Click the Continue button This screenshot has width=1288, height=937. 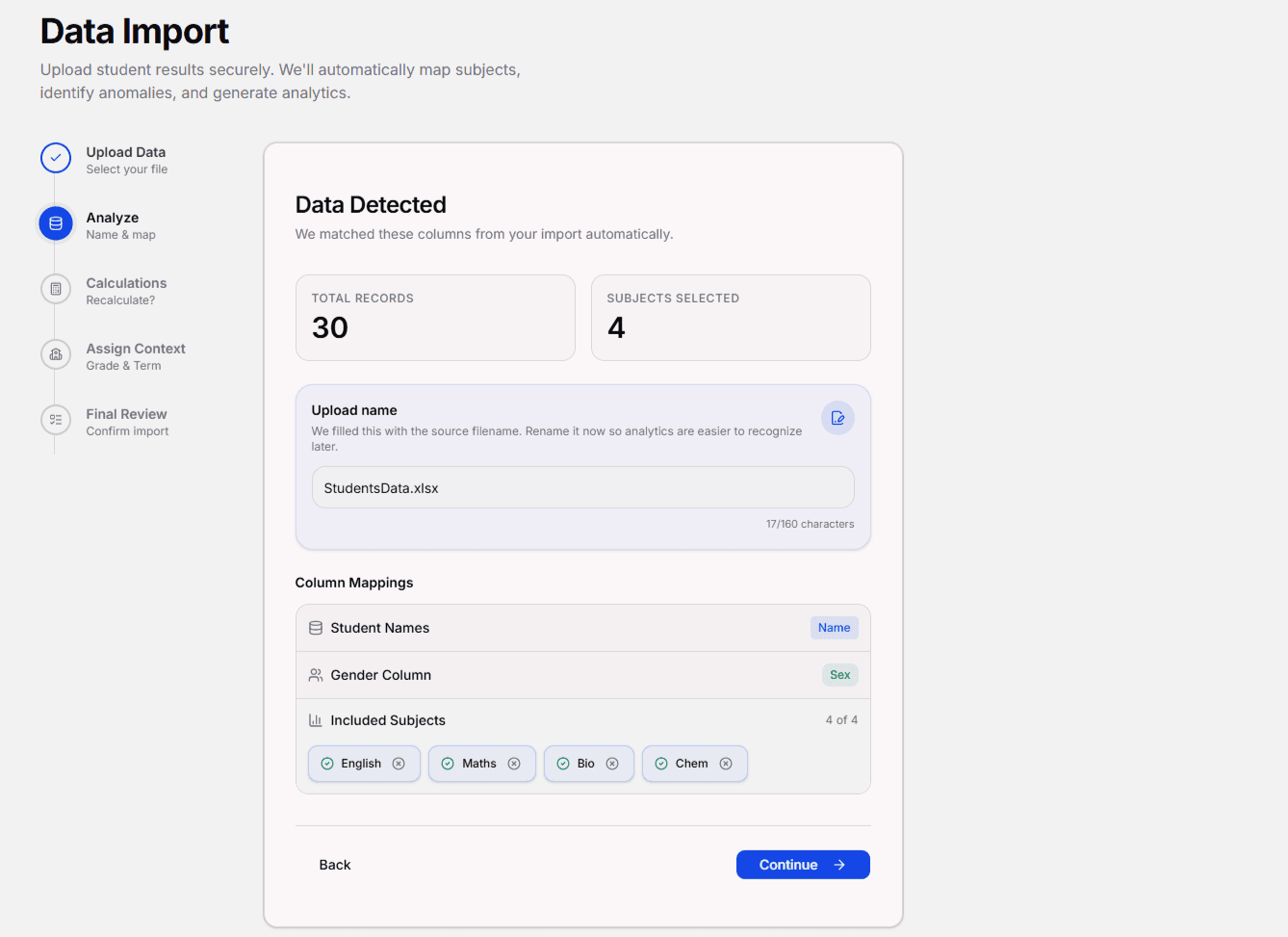(x=803, y=865)
